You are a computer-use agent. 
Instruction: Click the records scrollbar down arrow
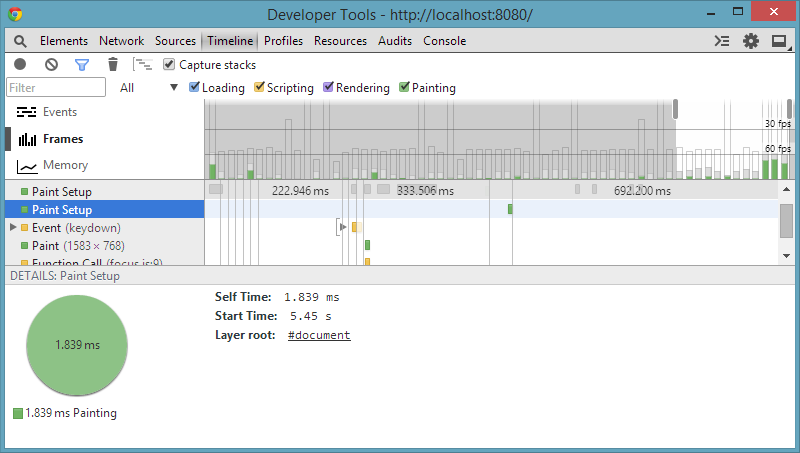tap(786, 256)
